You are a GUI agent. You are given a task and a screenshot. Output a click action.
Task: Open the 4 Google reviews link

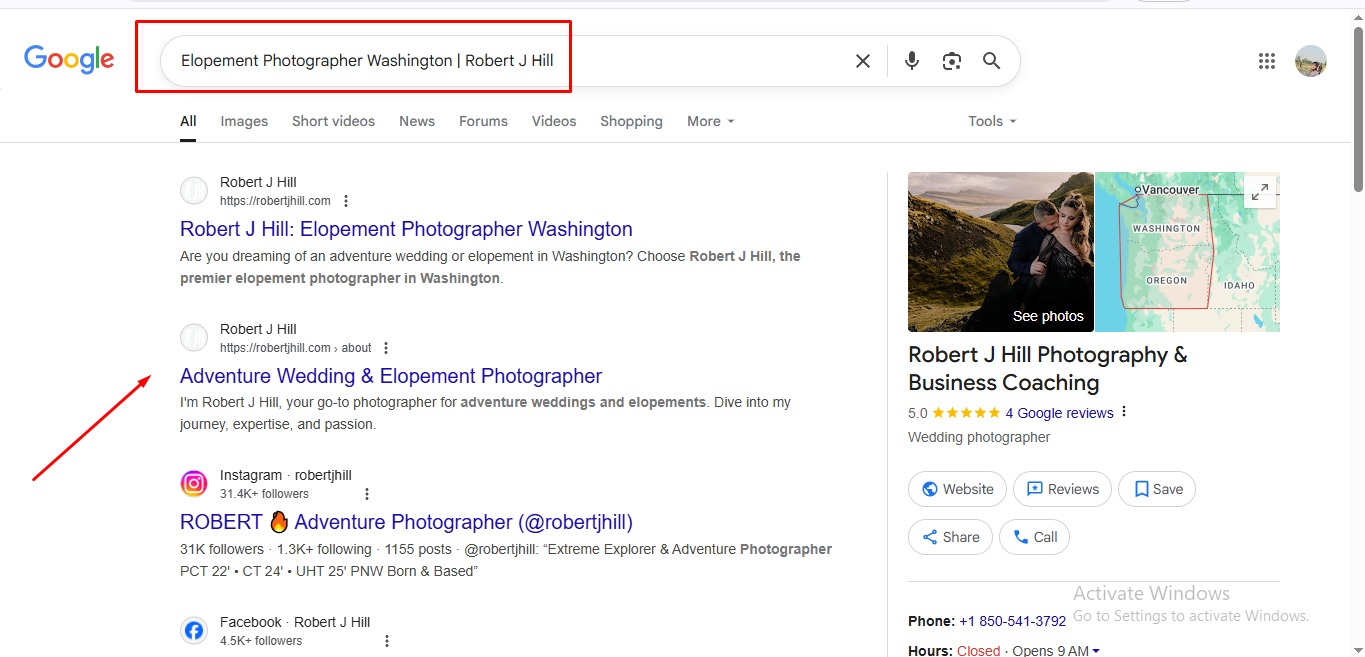pyautogui.click(x=1059, y=413)
